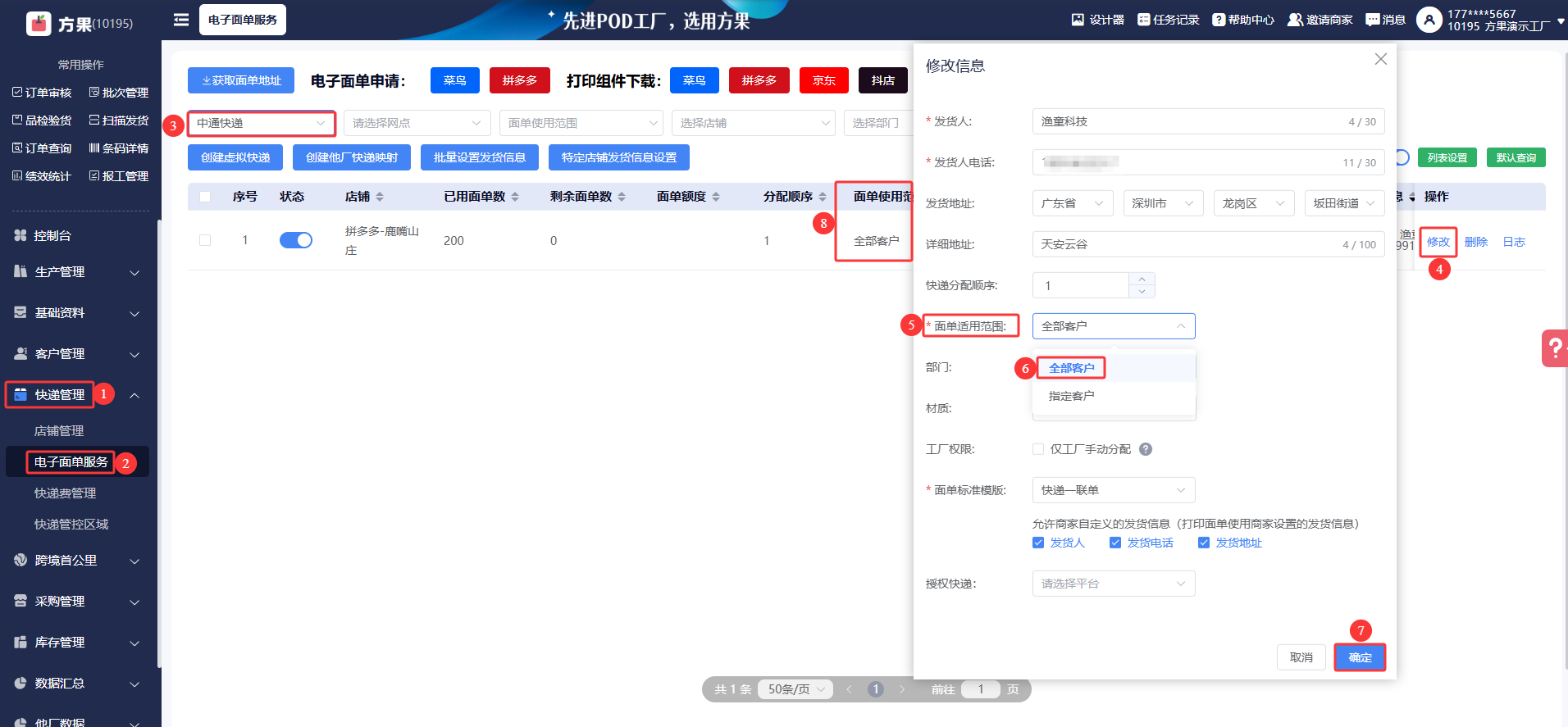
Task: Open the 快递一联单 template dropdown
Action: (1114, 490)
